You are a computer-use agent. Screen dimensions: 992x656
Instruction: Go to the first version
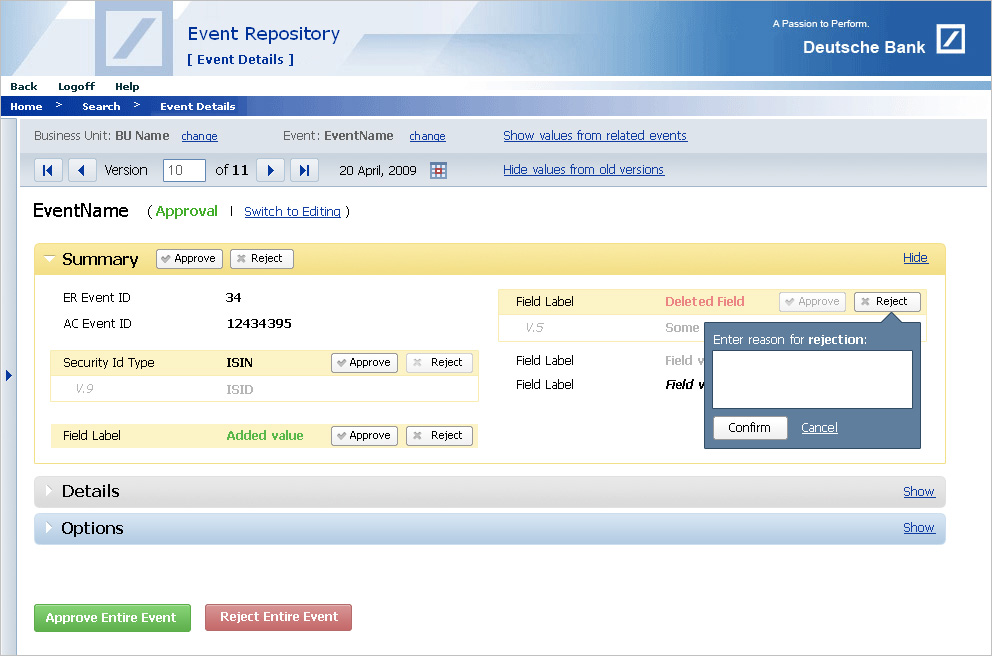(x=48, y=170)
